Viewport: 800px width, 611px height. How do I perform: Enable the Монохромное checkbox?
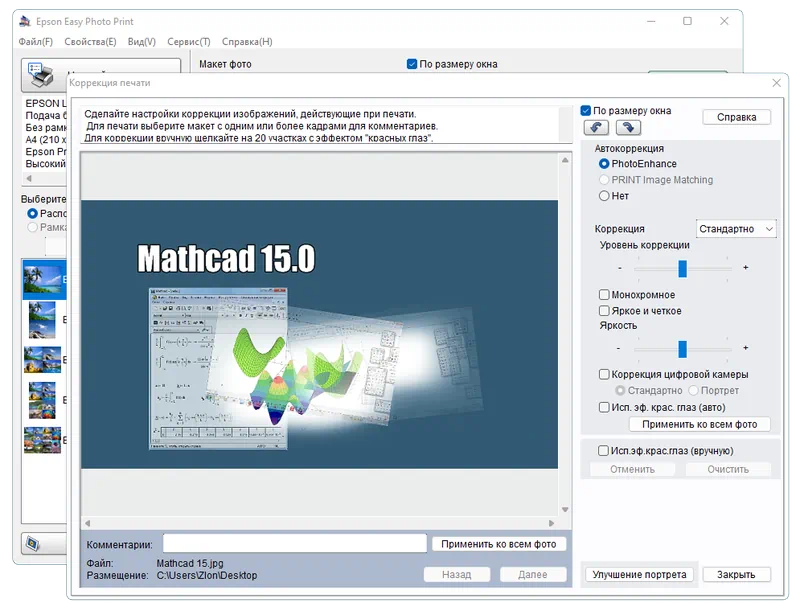604,295
